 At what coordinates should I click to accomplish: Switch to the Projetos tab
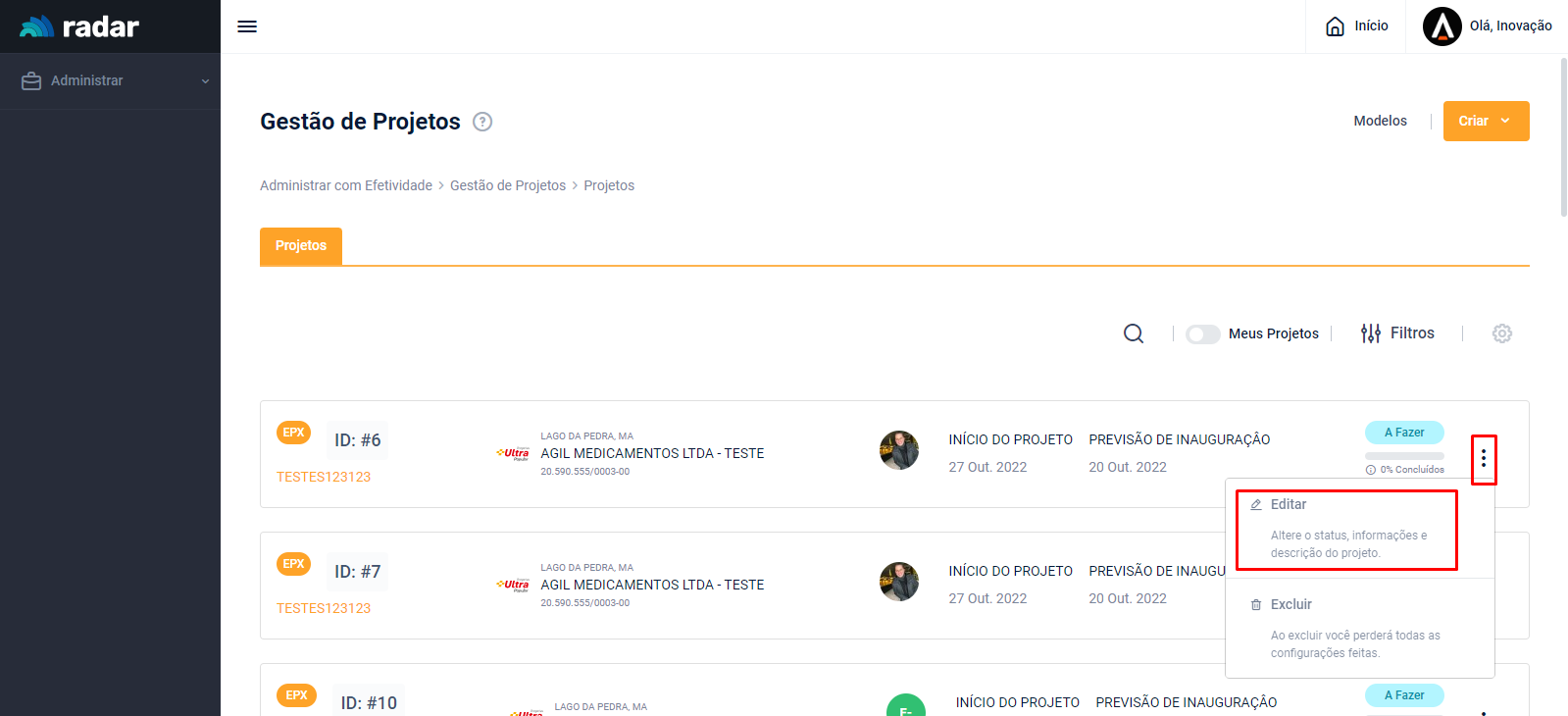[x=301, y=246]
